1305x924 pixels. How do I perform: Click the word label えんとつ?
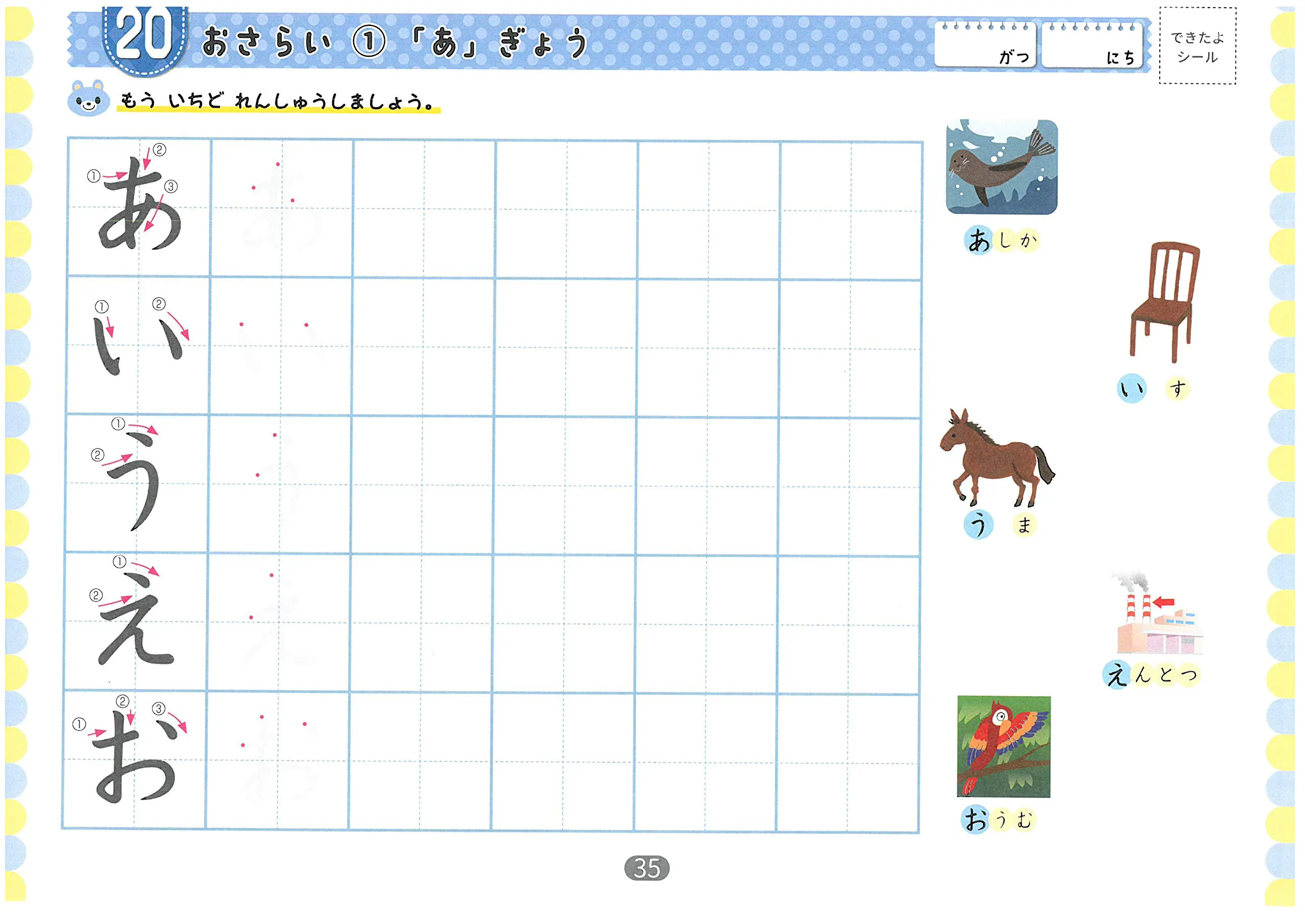(1152, 675)
